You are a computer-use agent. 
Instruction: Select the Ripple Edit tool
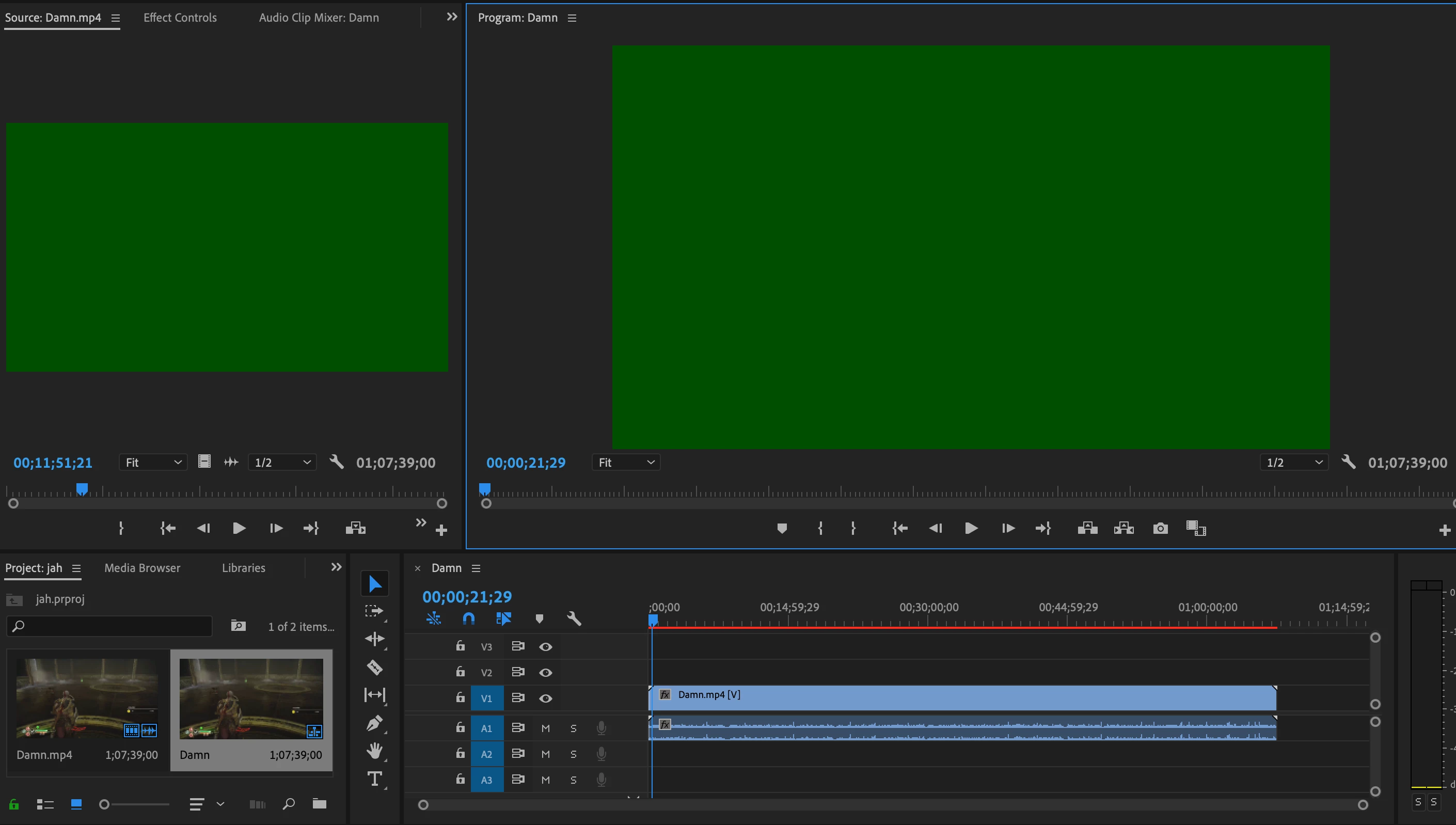coord(374,639)
